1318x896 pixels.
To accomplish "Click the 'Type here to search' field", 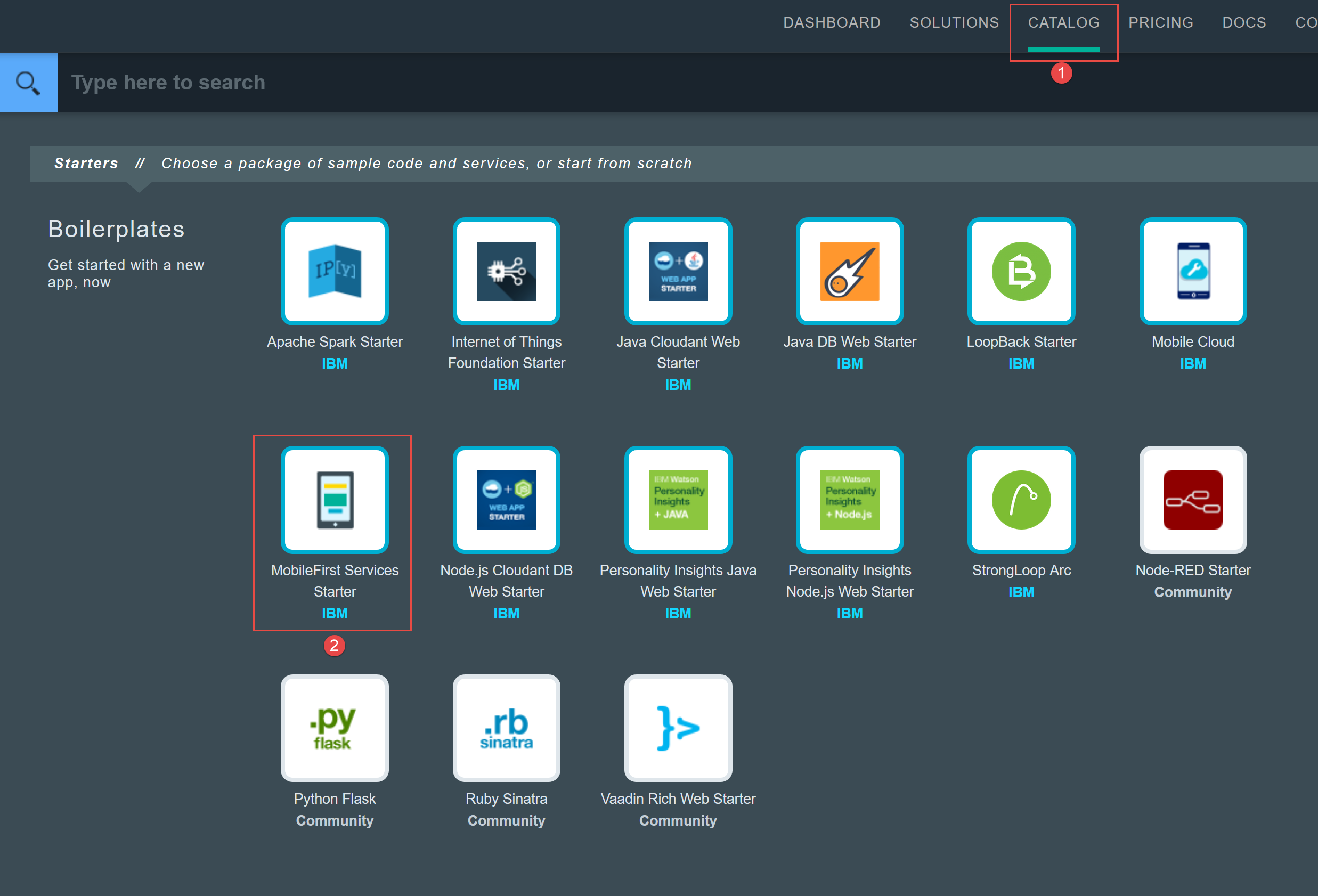I will [687, 82].
